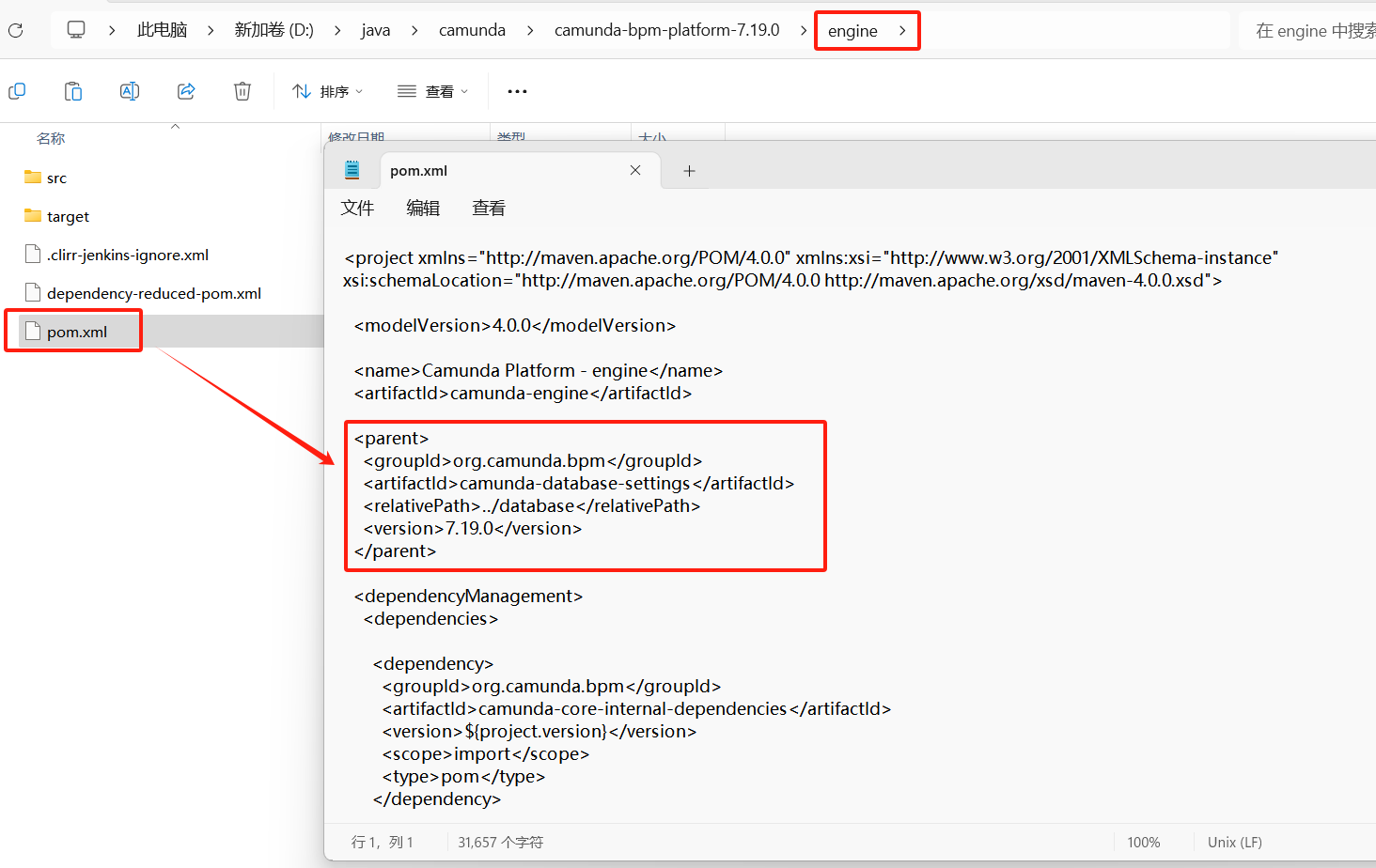Click the Camunda Platform - engine name line
Image resolution: width=1376 pixels, height=868 pixels.
(539, 371)
